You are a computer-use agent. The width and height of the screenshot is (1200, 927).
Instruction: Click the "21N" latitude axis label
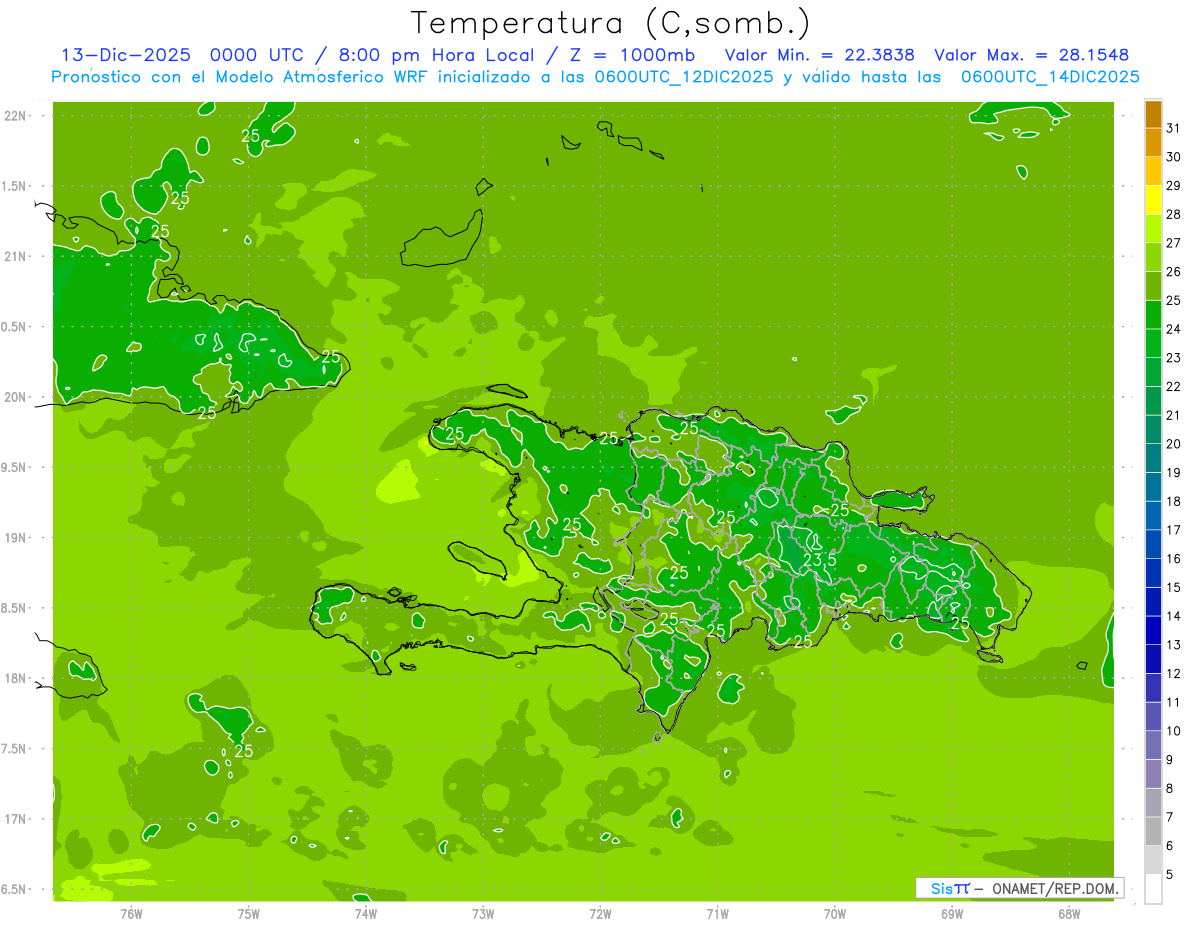15,256
